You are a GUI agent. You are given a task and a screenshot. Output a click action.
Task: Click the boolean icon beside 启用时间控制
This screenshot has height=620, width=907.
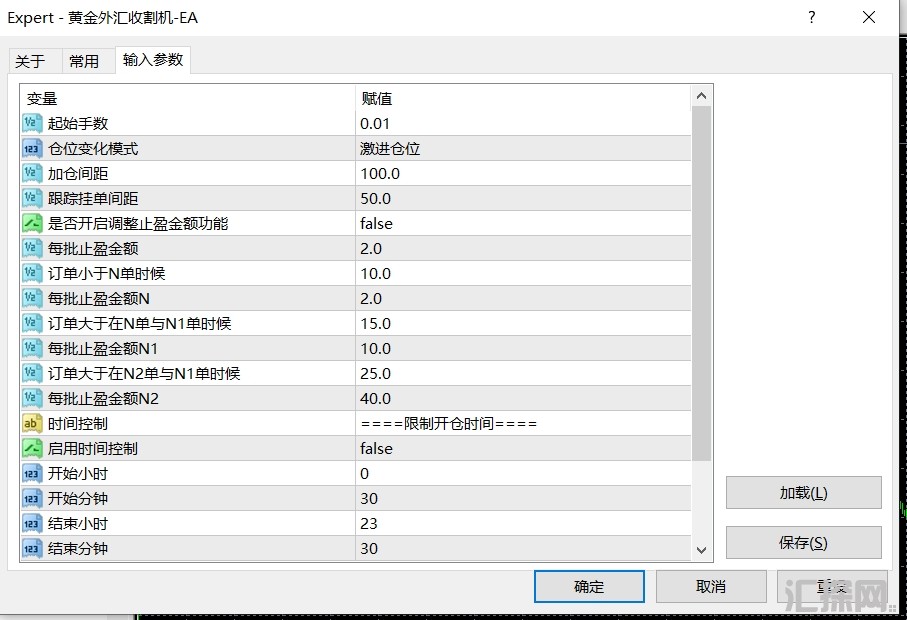click(x=31, y=448)
